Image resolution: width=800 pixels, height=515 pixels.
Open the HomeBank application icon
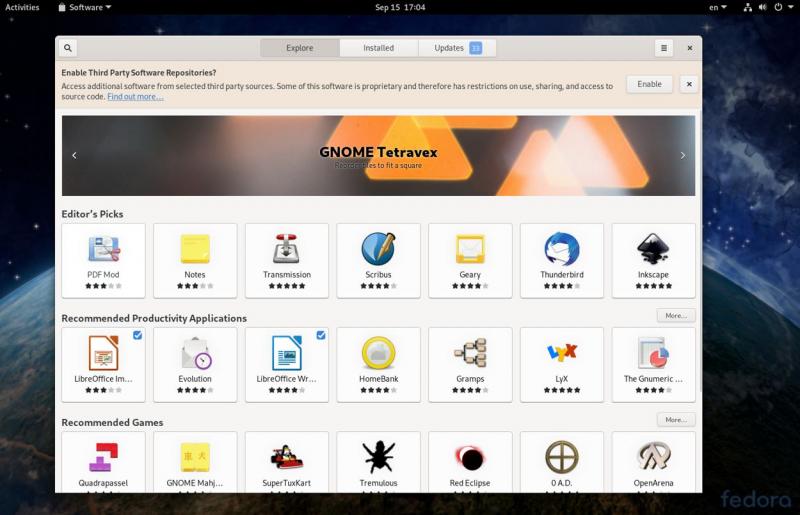tap(378, 353)
